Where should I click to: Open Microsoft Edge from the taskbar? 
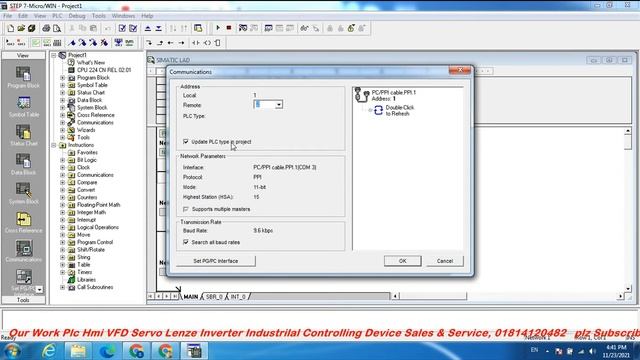(107, 351)
